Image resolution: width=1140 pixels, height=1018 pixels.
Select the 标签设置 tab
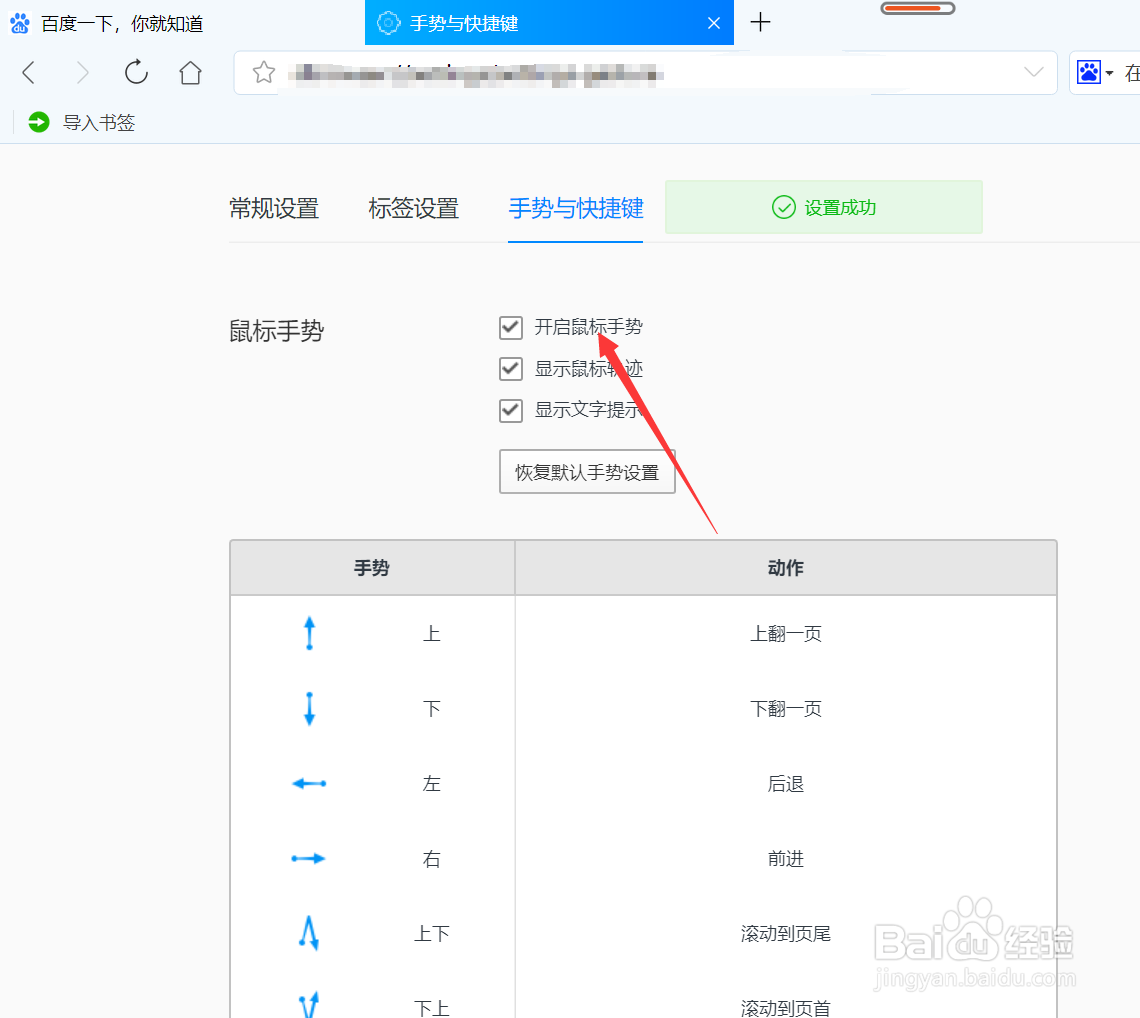(x=414, y=208)
